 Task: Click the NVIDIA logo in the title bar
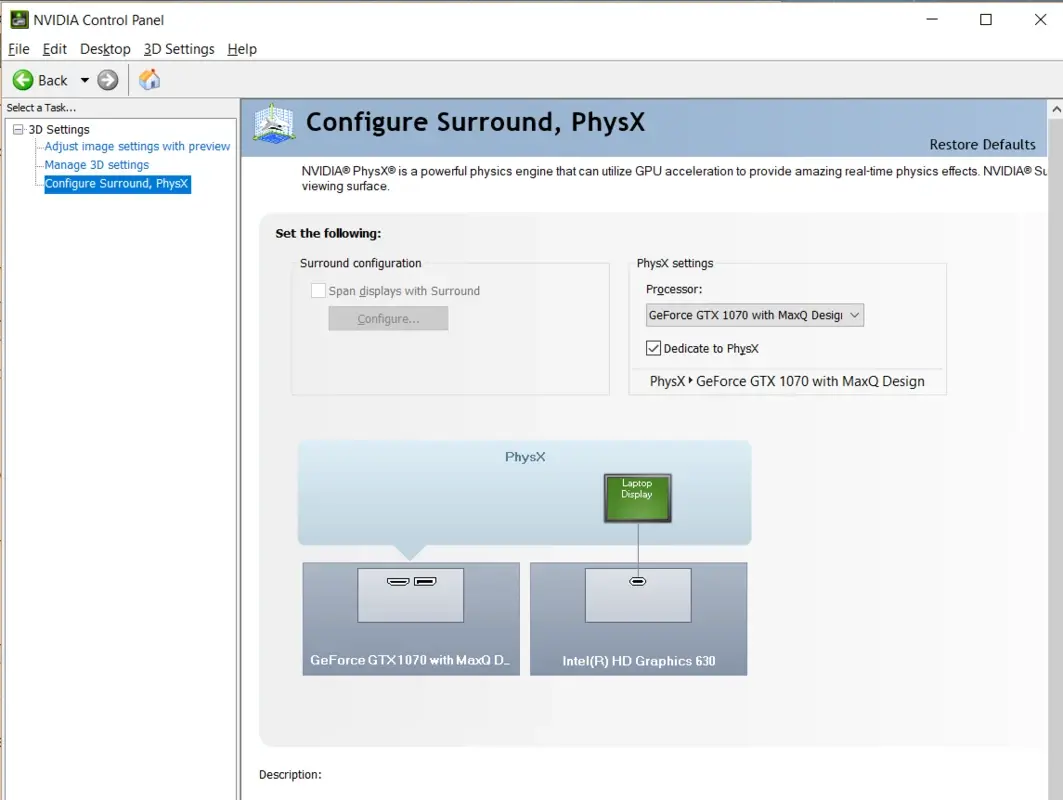click(x=20, y=18)
